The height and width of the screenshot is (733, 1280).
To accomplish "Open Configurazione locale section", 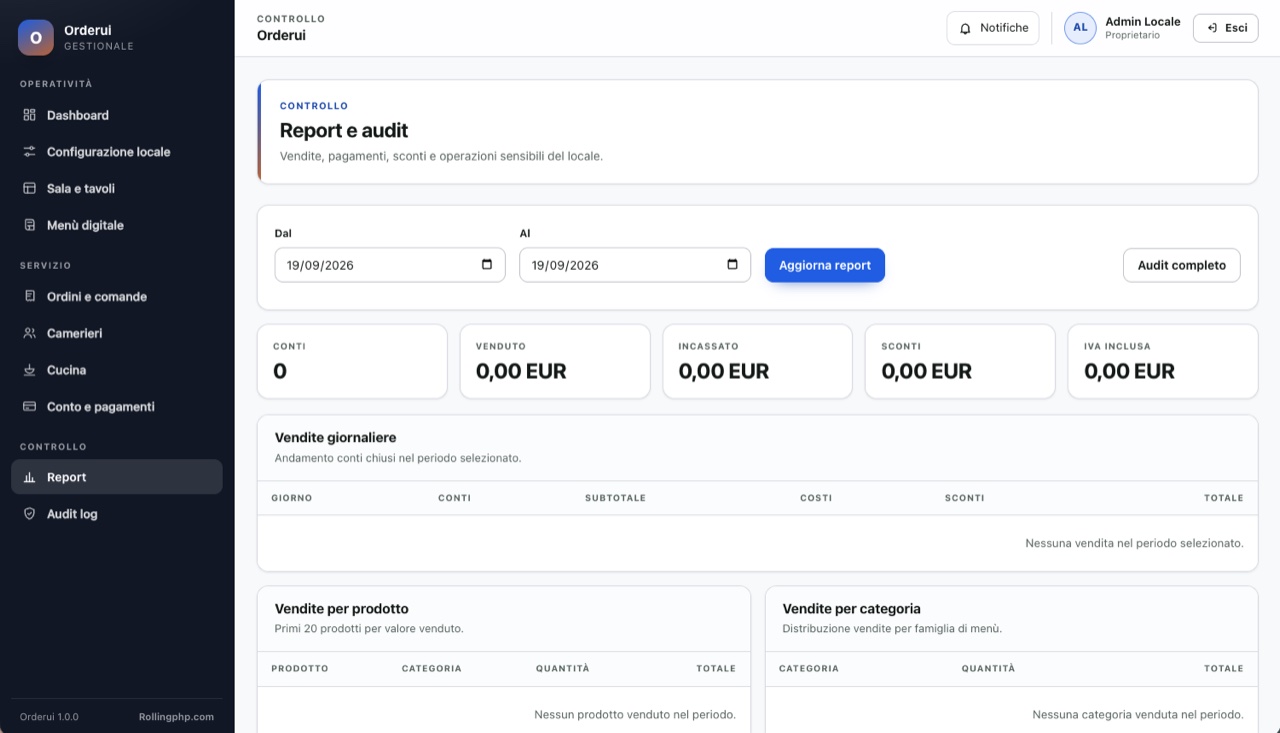I will click(x=117, y=152).
